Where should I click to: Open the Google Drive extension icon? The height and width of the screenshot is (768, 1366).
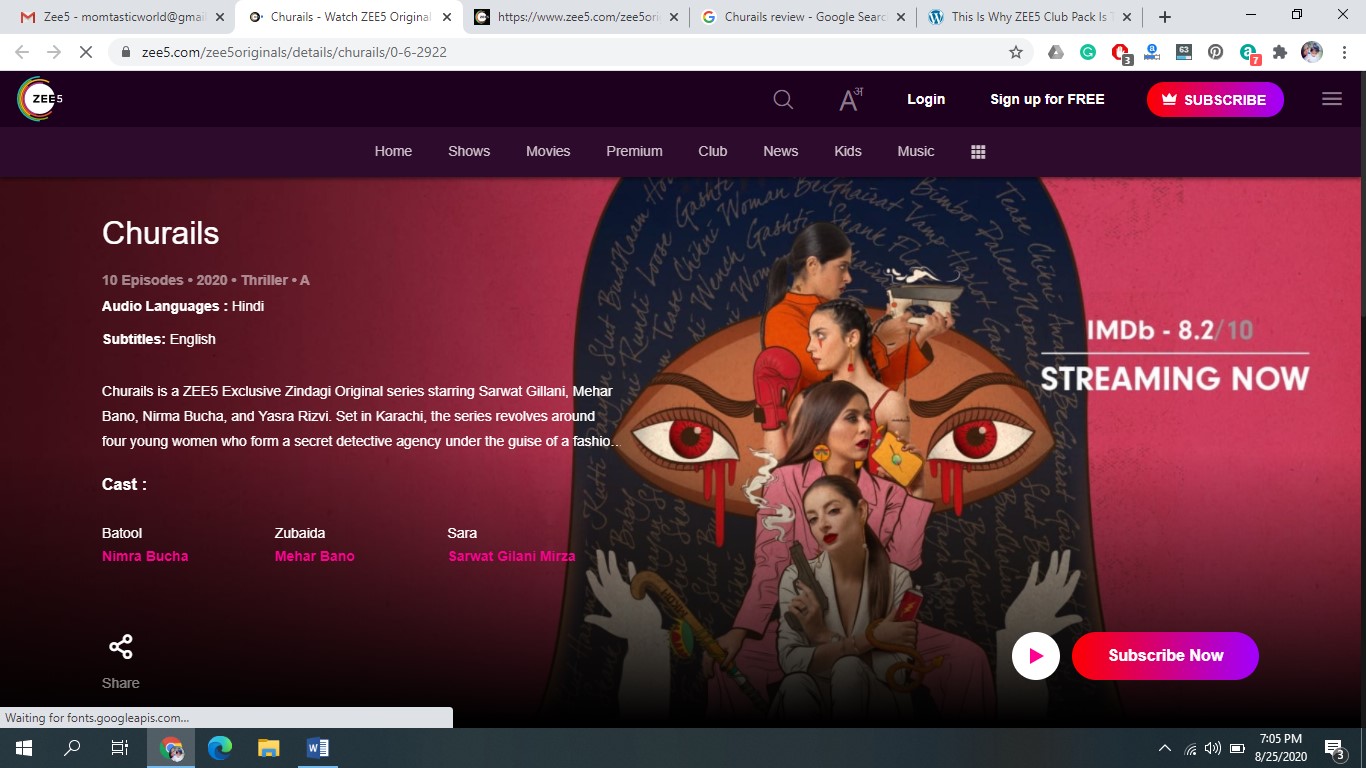pos(1056,52)
